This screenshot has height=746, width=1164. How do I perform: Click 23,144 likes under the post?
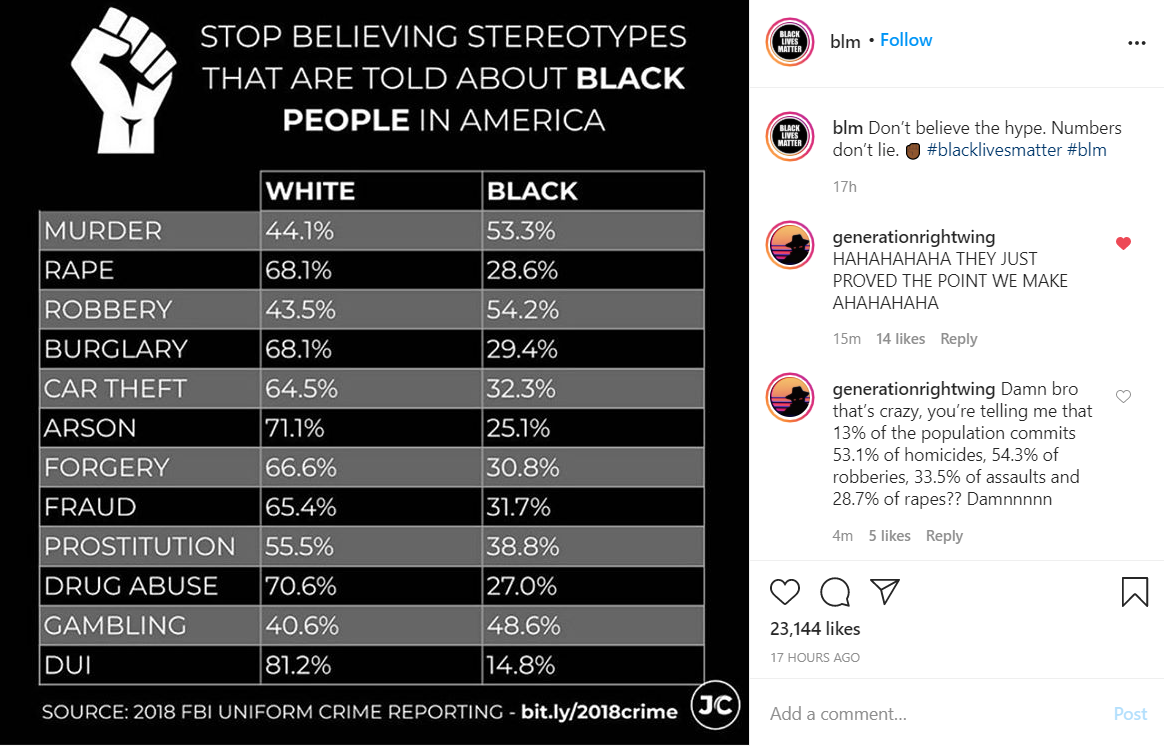click(x=815, y=629)
